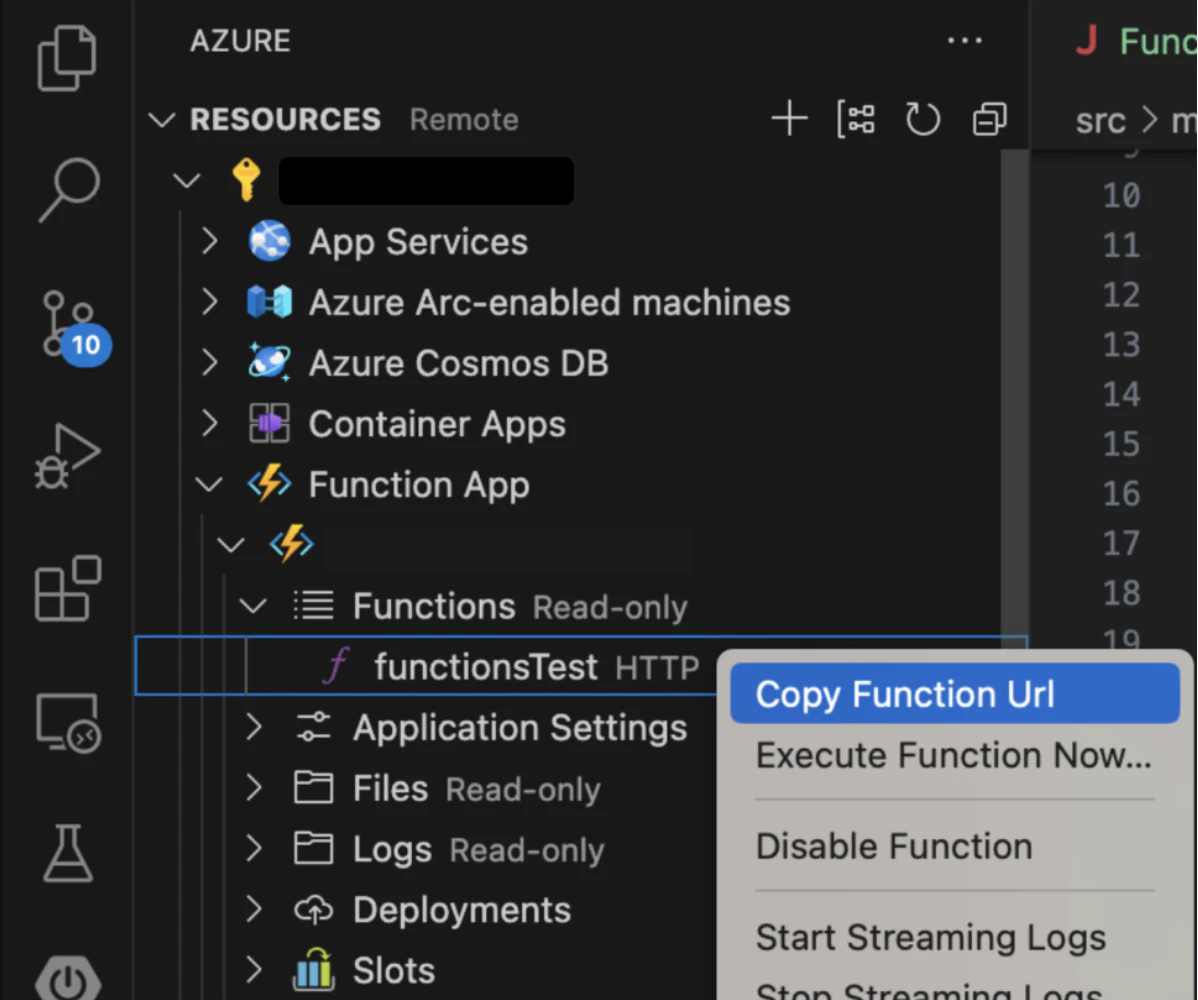Click the AZURE panel title
The width and height of the screenshot is (1198, 1000).
[x=240, y=40]
